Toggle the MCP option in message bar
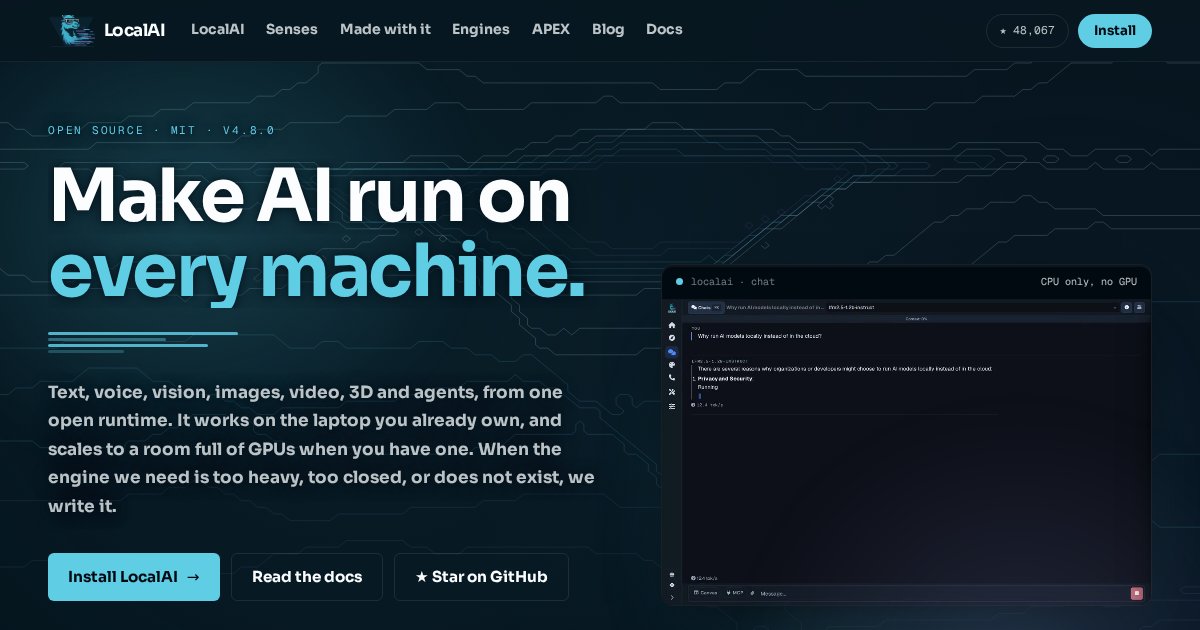1200x630 pixels. (x=735, y=593)
